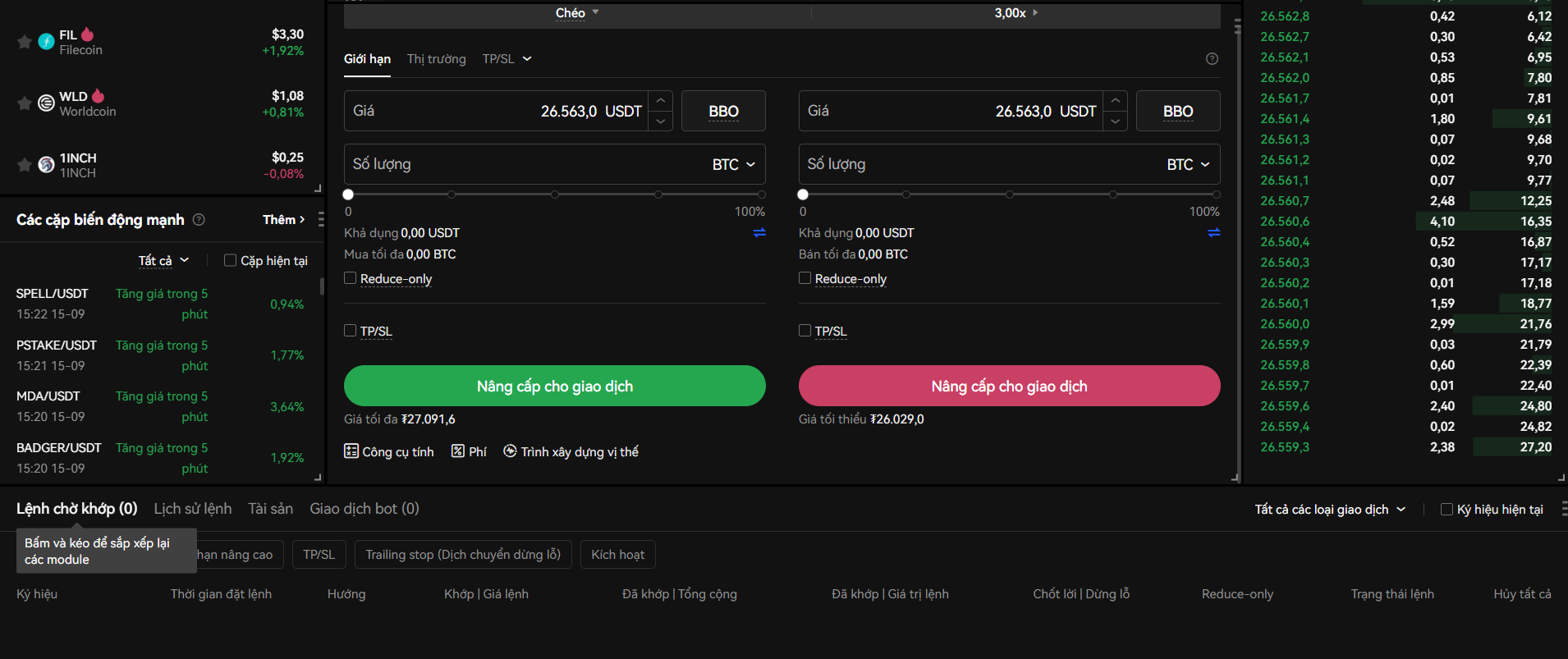Click red Nâng cấp cho giao dịch button

1009,386
